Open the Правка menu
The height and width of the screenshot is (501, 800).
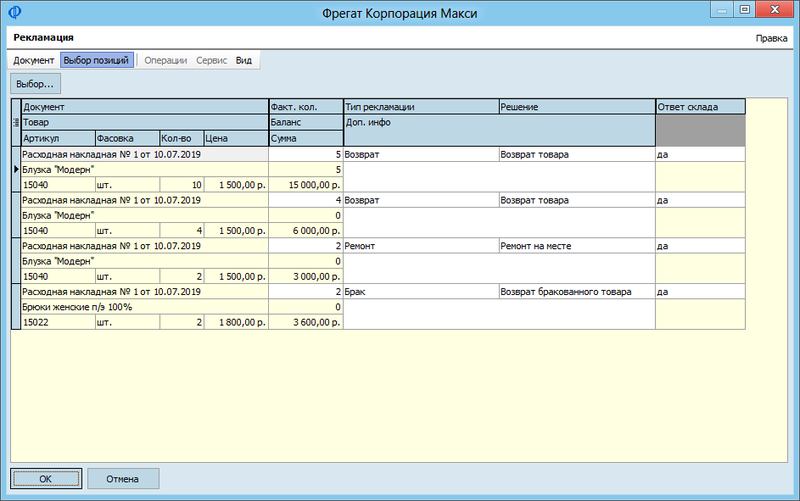[771, 38]
